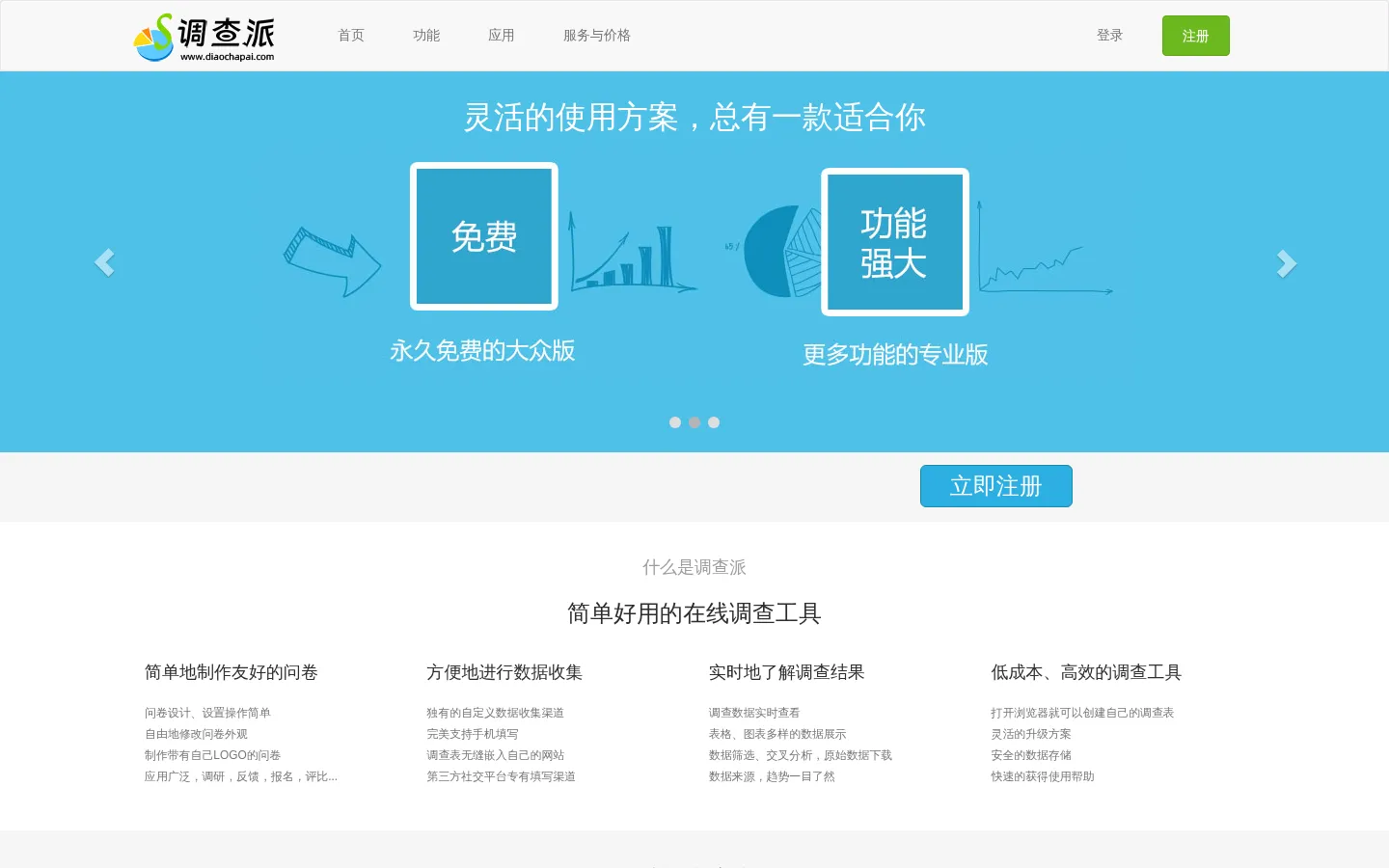
Task: Click the banner heading 灵活的使用方案，总有一款适合你
Action: click(694, 118)
